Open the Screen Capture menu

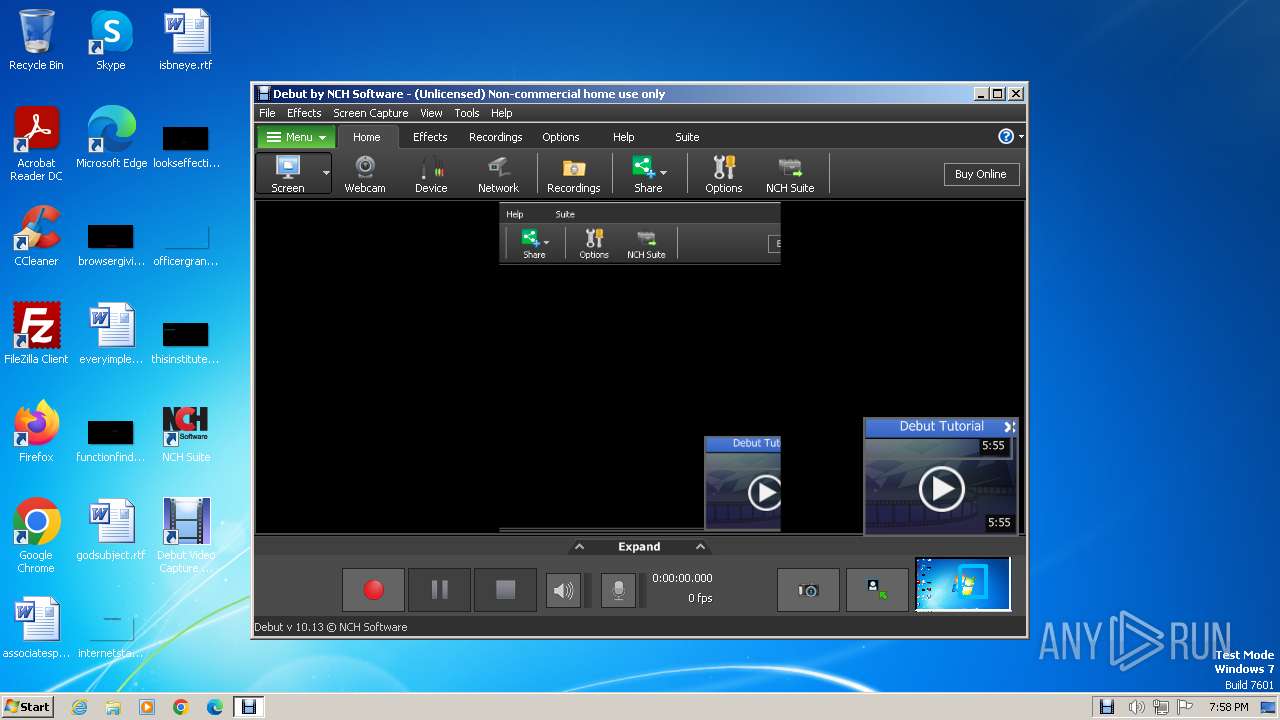pos(371,113)
